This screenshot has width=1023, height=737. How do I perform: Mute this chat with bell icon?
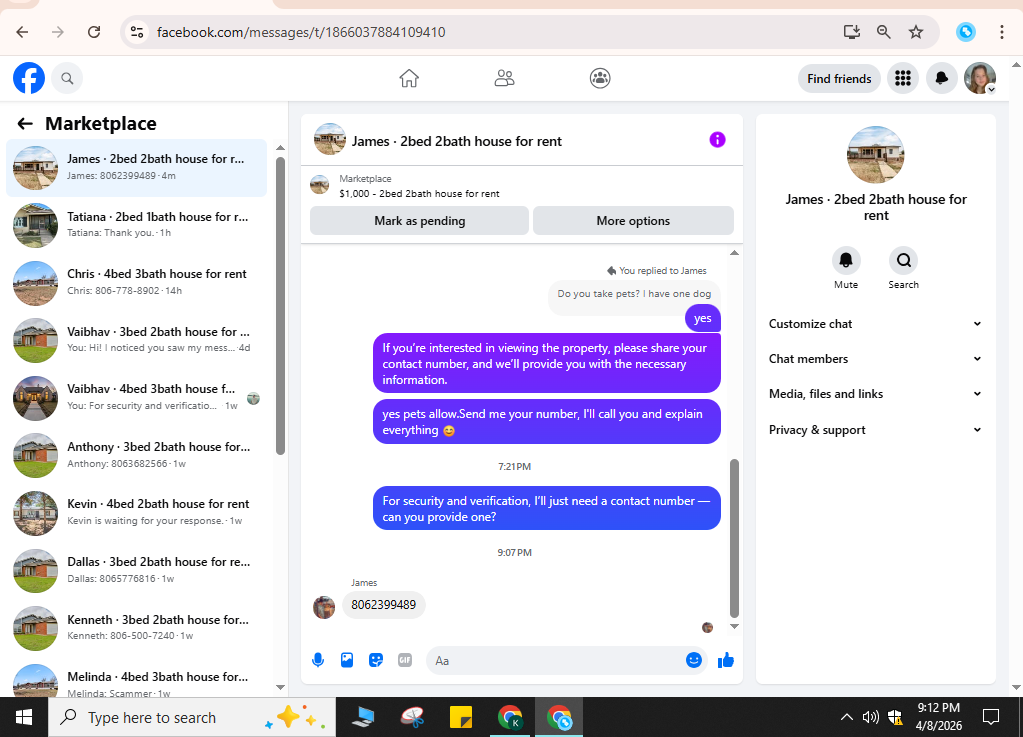(x=846, y=261)
